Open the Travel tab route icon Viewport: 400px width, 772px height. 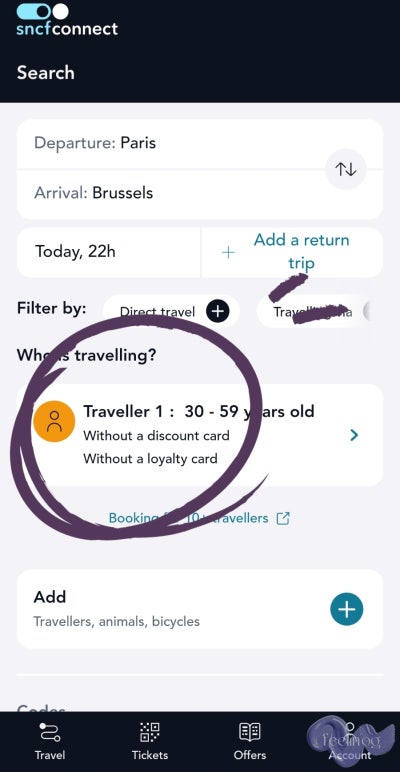49,732
